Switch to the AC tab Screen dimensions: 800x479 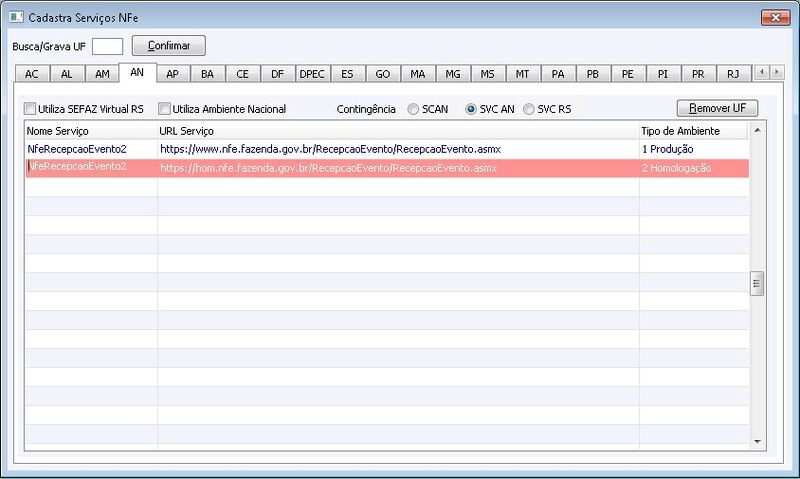coord(32,74)
